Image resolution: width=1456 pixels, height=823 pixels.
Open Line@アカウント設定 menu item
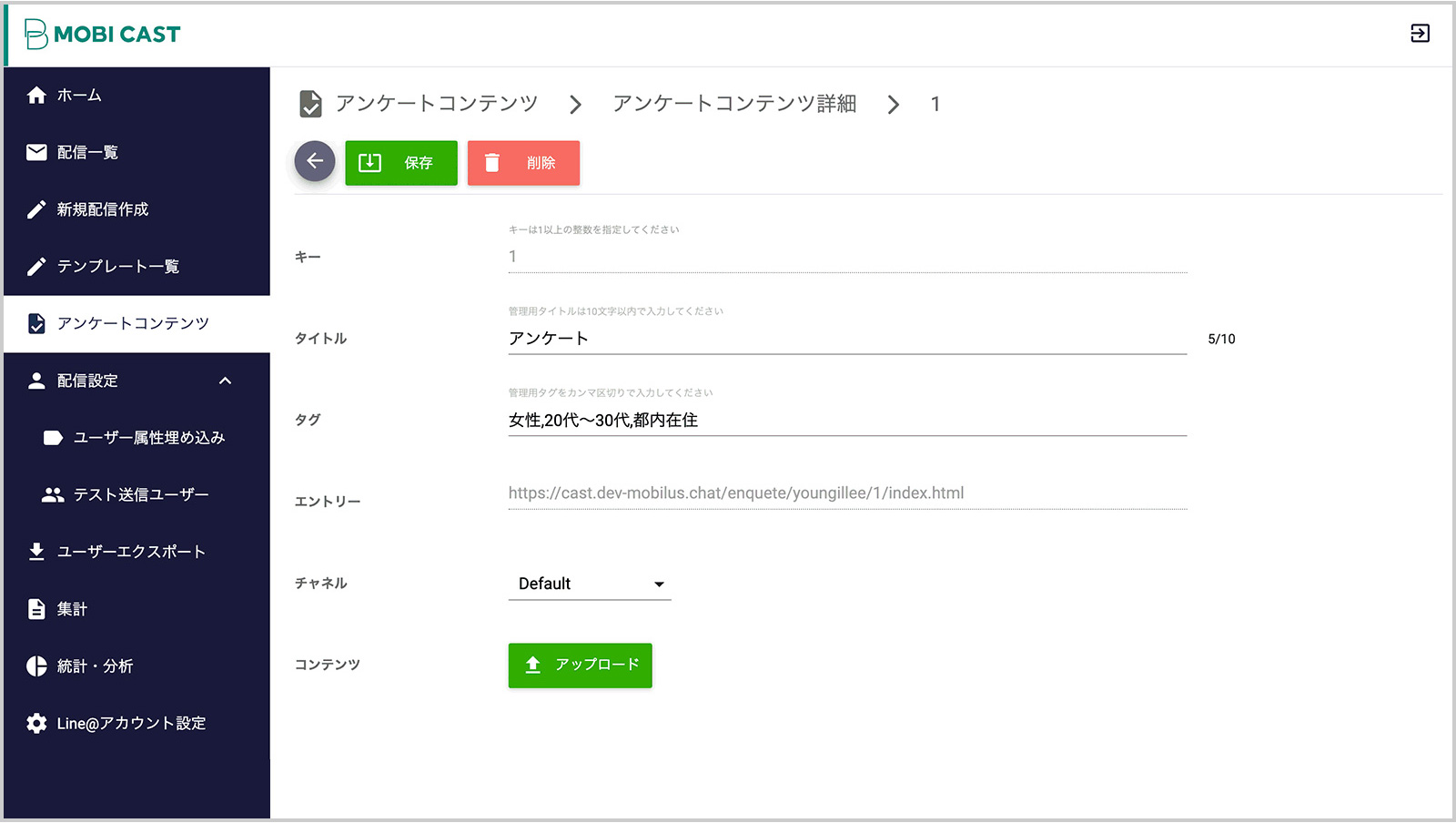tap(136, 724)
